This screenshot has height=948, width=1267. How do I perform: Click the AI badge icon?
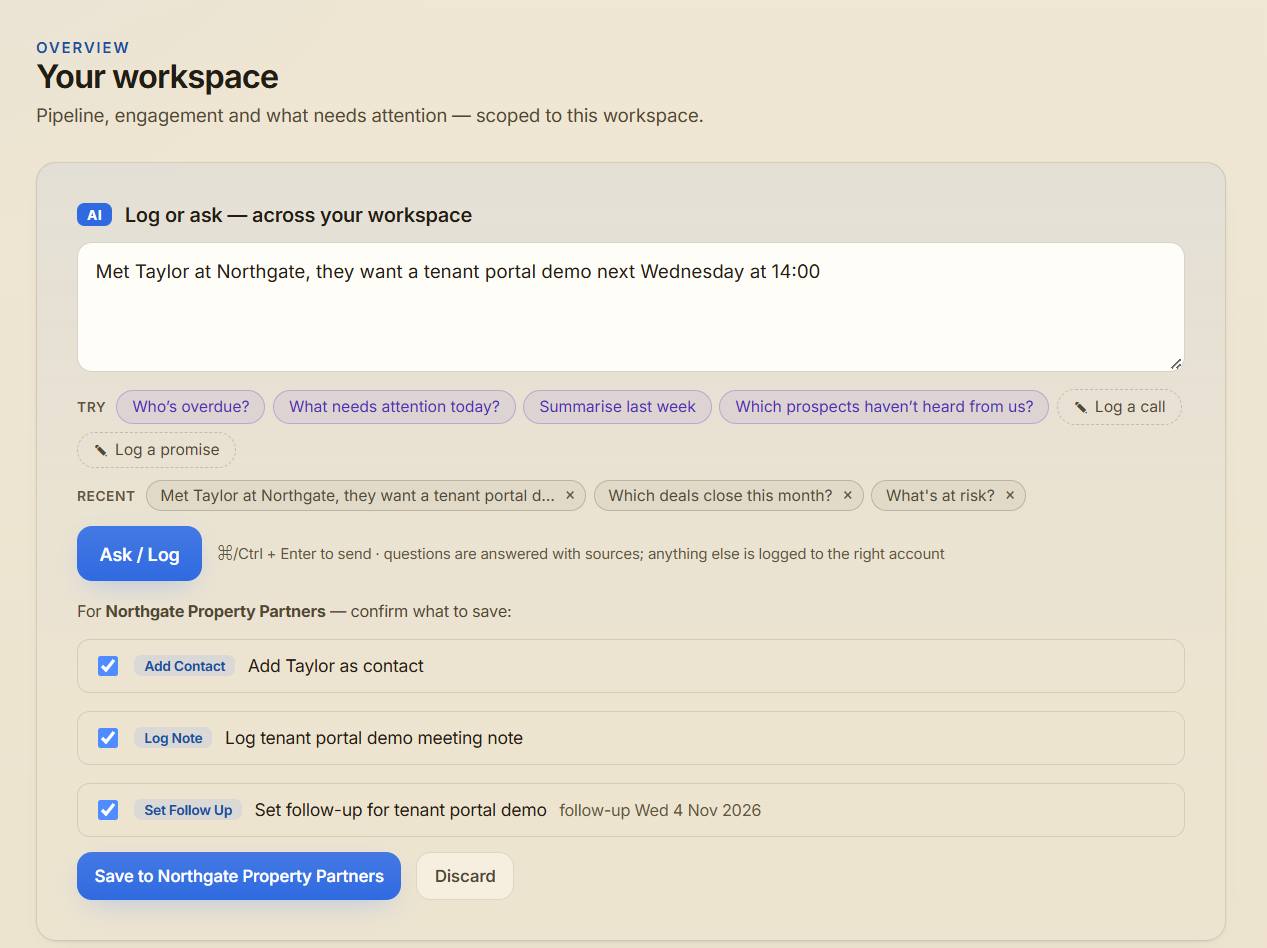coord(94,215)
